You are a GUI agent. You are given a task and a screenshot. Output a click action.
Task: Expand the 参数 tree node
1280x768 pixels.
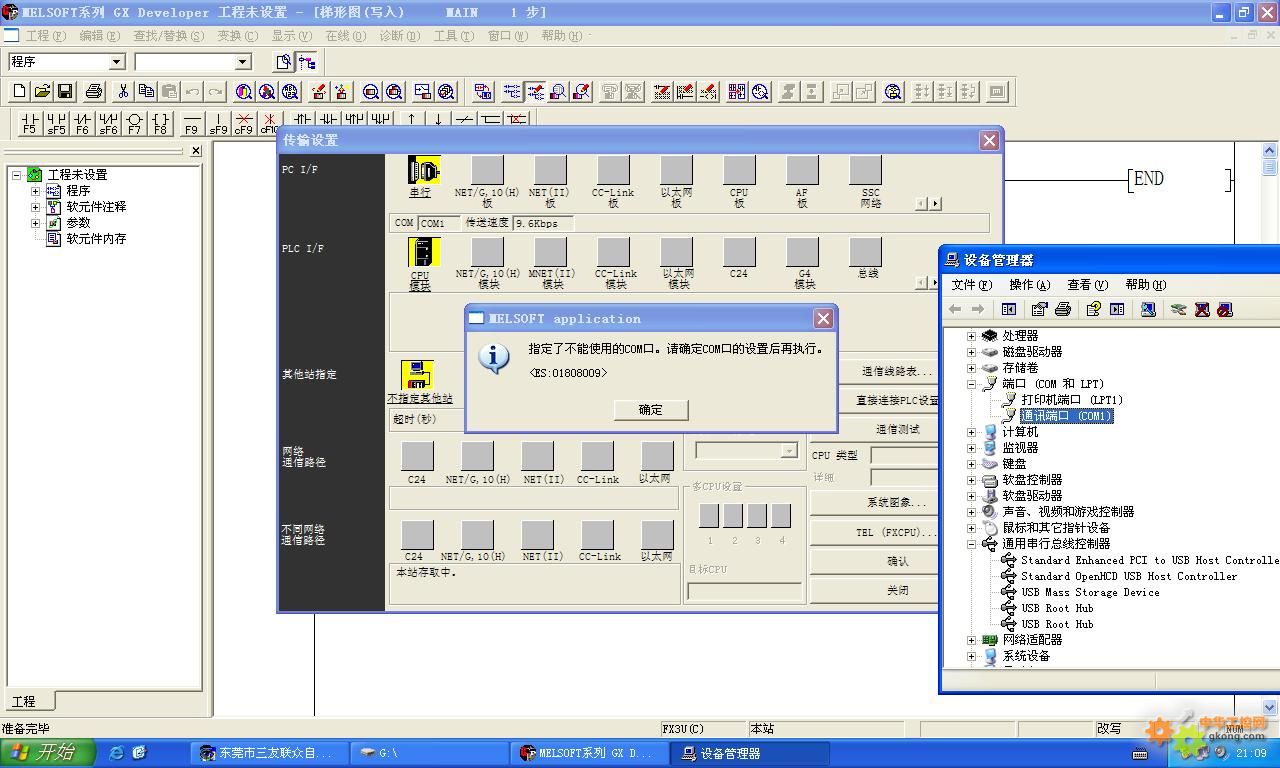(36, 223)
